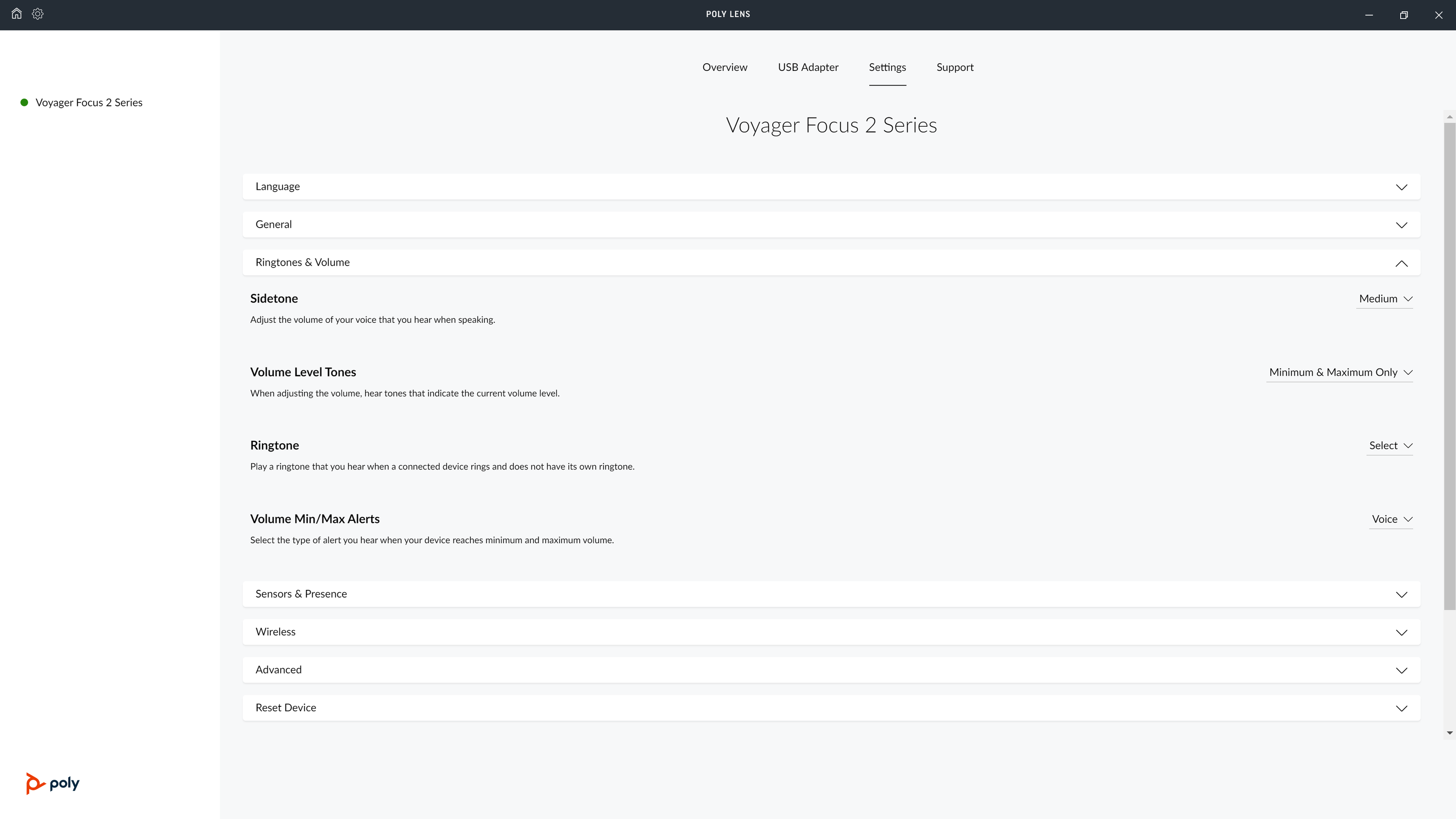Select Voyager Focus 2 Series in sidebar
The width and height of the screenshot is (1456, 819).
[x=89, y=102]
